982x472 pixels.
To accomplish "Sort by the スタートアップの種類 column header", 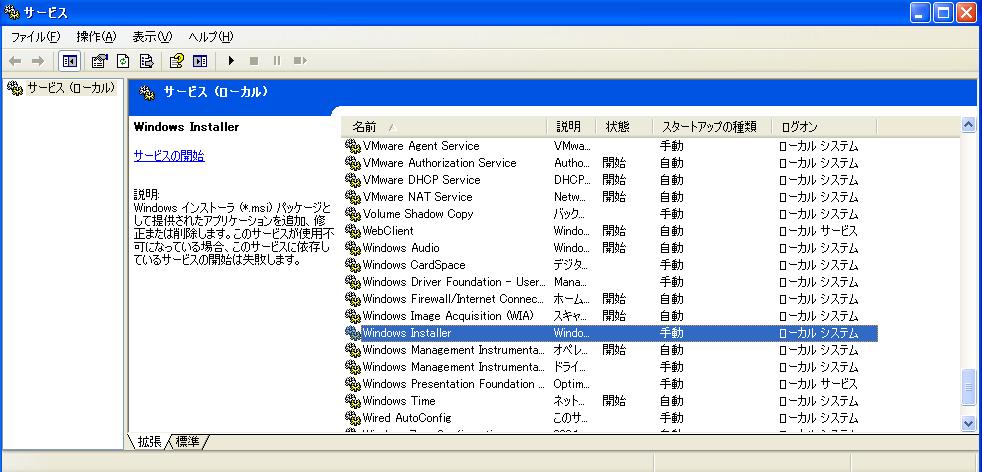I will click(x=712, y=127).
